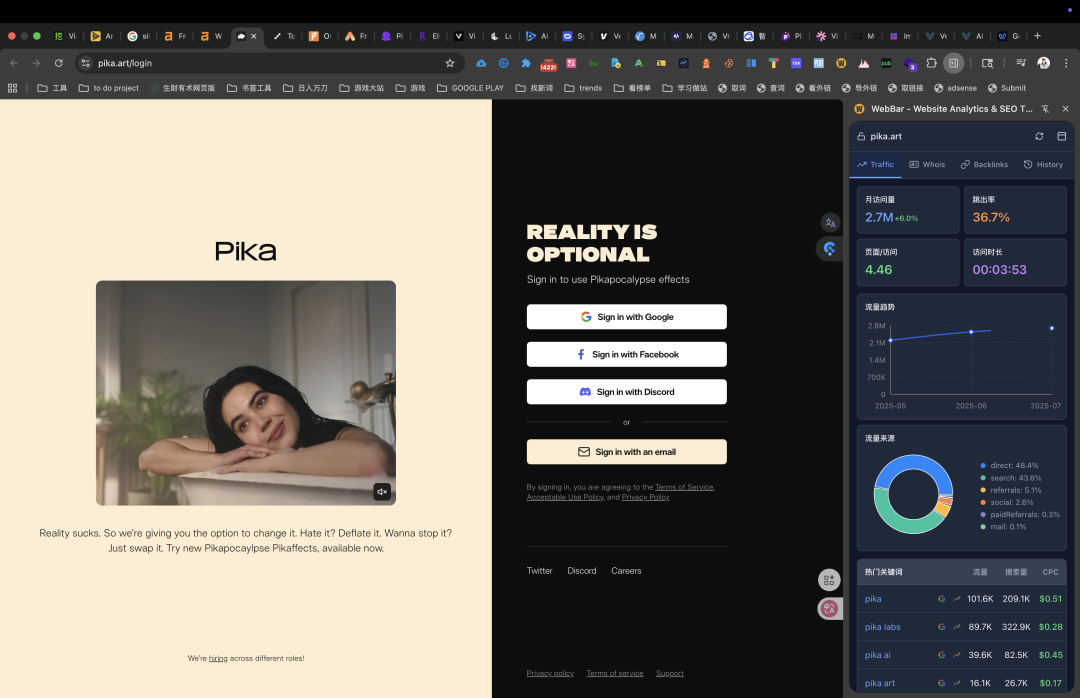Open the Chrome three-dot menu
Screen dimensions: 1080x698
pyautogui.click(x=1066, y=63)
